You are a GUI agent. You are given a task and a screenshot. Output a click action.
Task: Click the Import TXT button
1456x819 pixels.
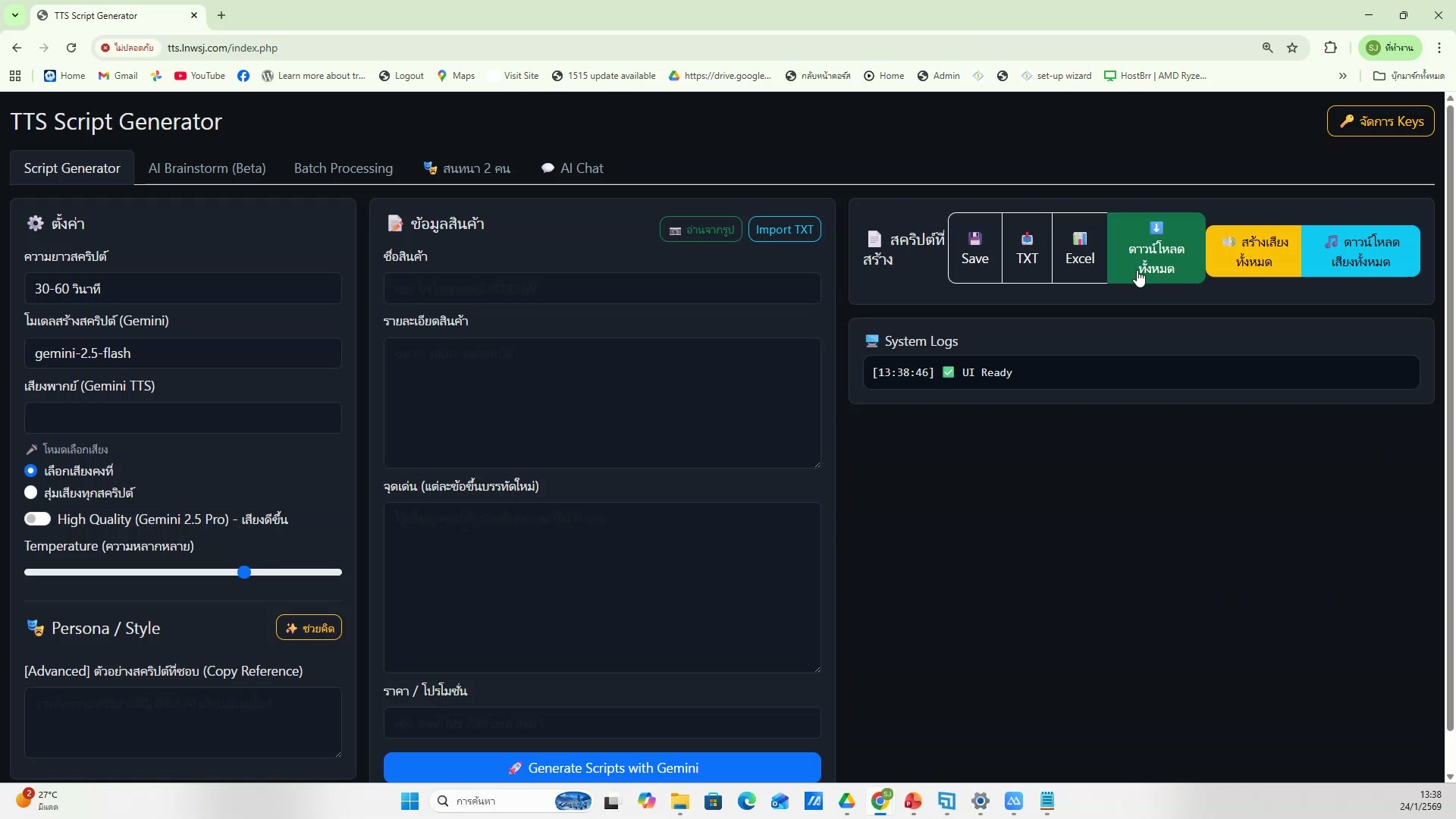(784, 230)
